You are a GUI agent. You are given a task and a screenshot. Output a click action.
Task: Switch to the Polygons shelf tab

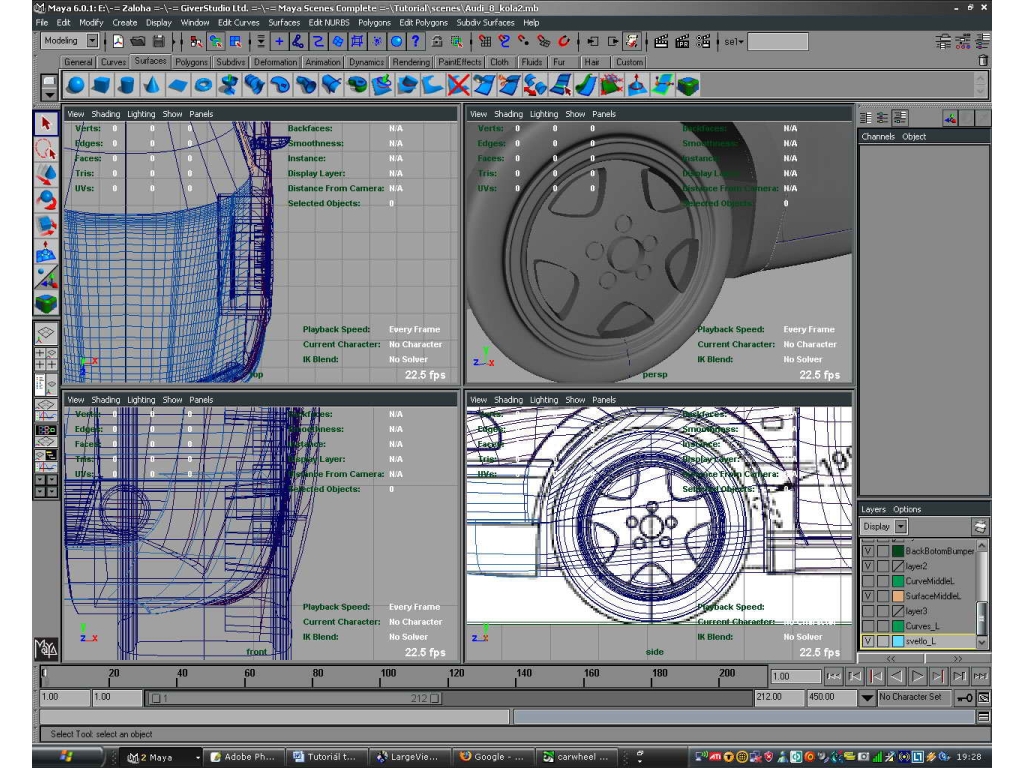[x=191, y=62]
